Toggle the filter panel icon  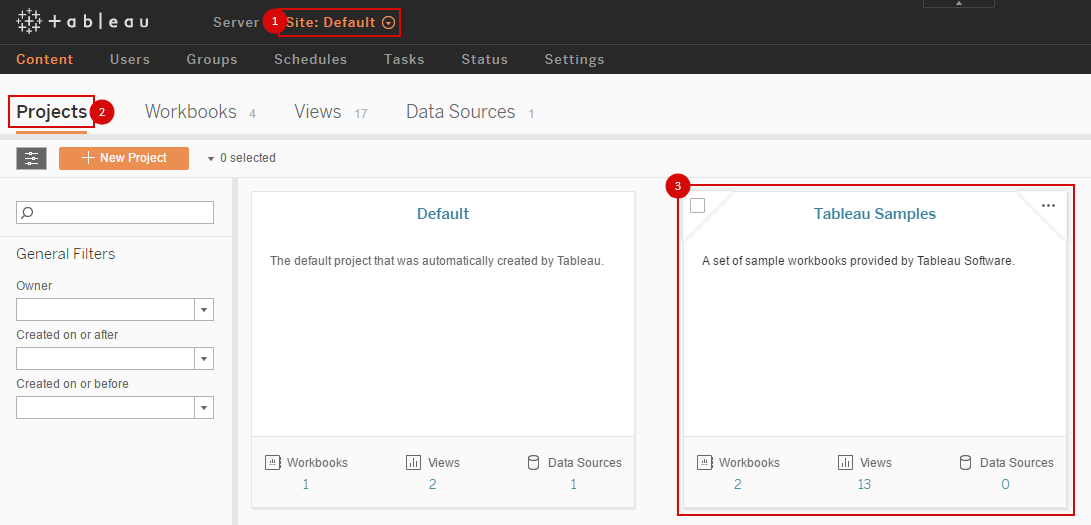(31, 158)
